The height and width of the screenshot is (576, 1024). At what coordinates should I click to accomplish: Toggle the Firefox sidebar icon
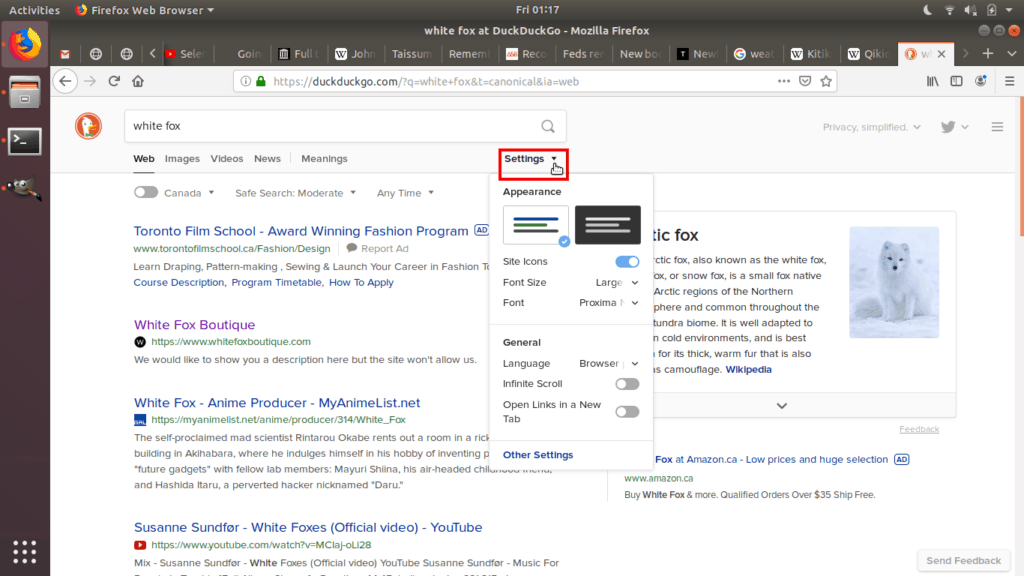tap(956, 81)
